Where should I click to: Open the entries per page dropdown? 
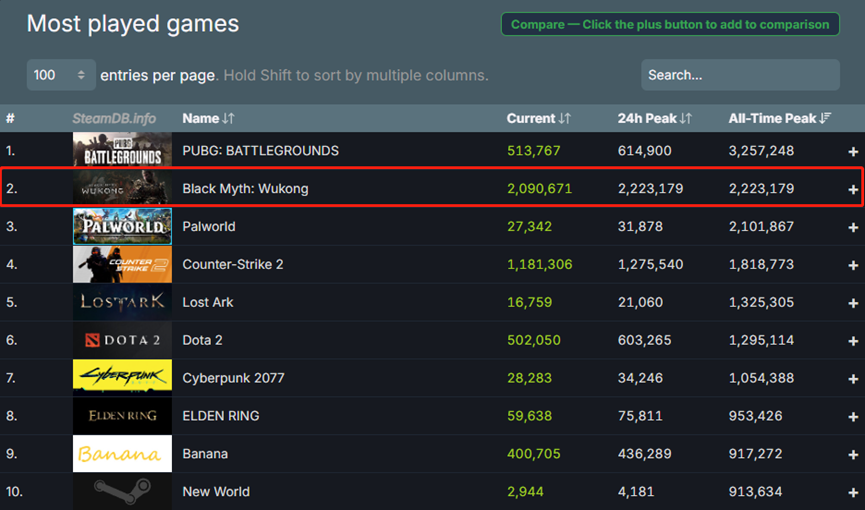pos(61,75)
